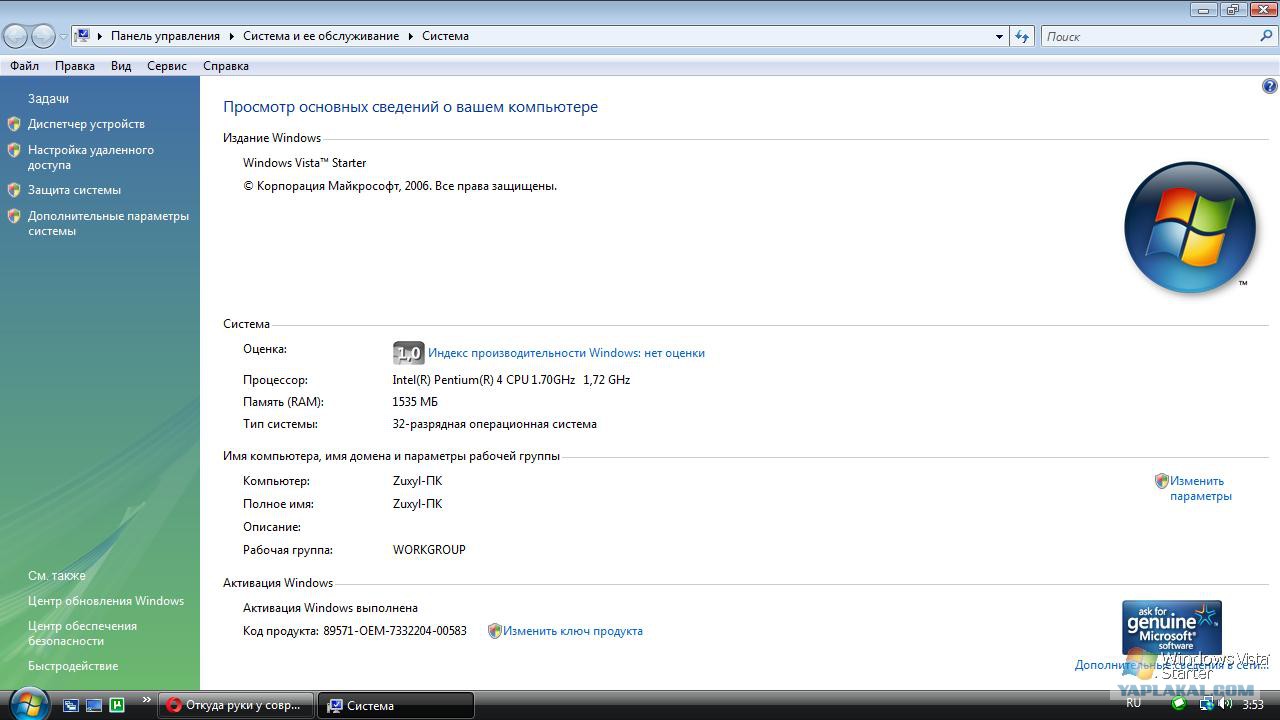Open Центр обеспечения безопасности
Viewport: 1280px width, 720px height.
tap(82, 633)
